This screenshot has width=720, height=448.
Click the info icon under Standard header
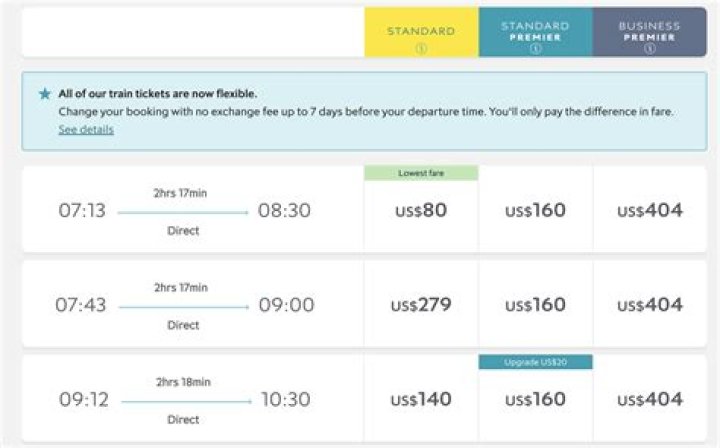pyautogui.click(x=421, y=48)
